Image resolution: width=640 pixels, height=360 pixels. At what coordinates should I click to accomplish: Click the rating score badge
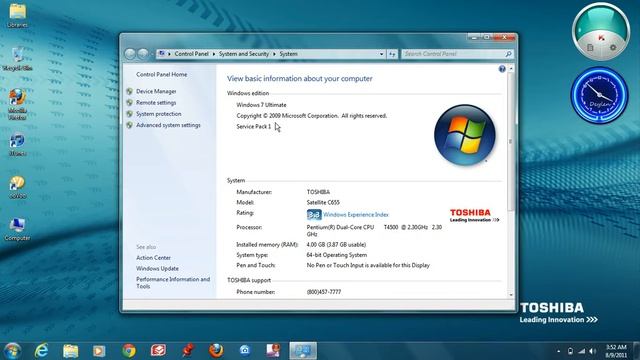click(314, 215)
